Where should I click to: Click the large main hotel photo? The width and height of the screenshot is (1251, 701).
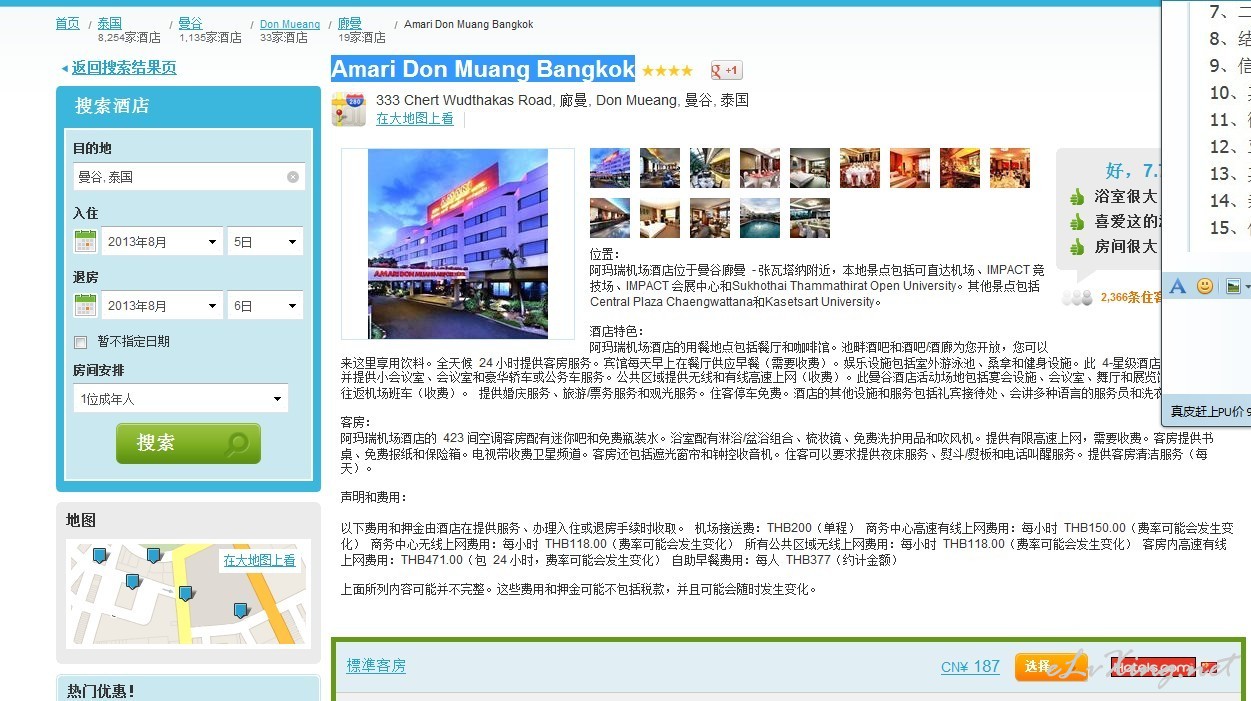(458, 244)
